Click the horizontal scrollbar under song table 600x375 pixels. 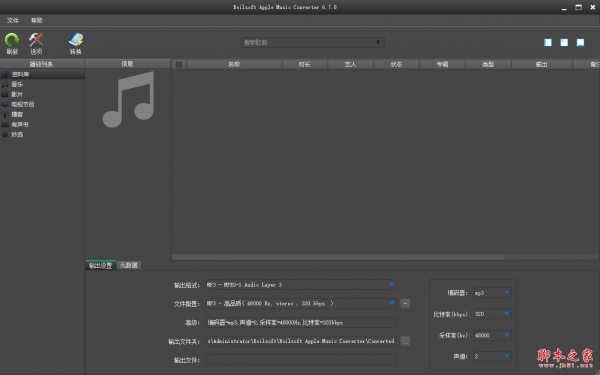(338, 257)
